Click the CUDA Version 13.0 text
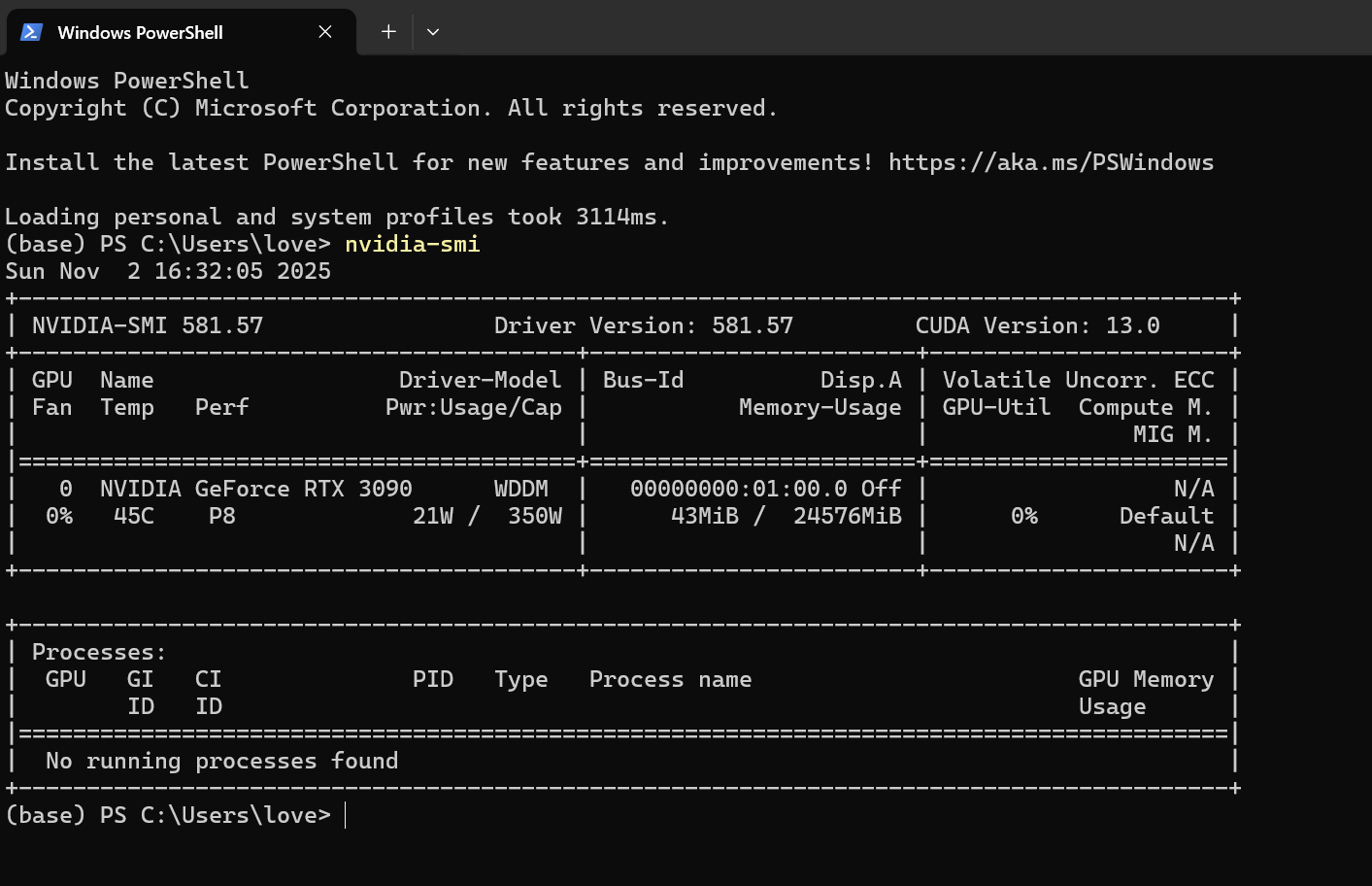The image size is (1372, 886). (x=1036, y=325)
